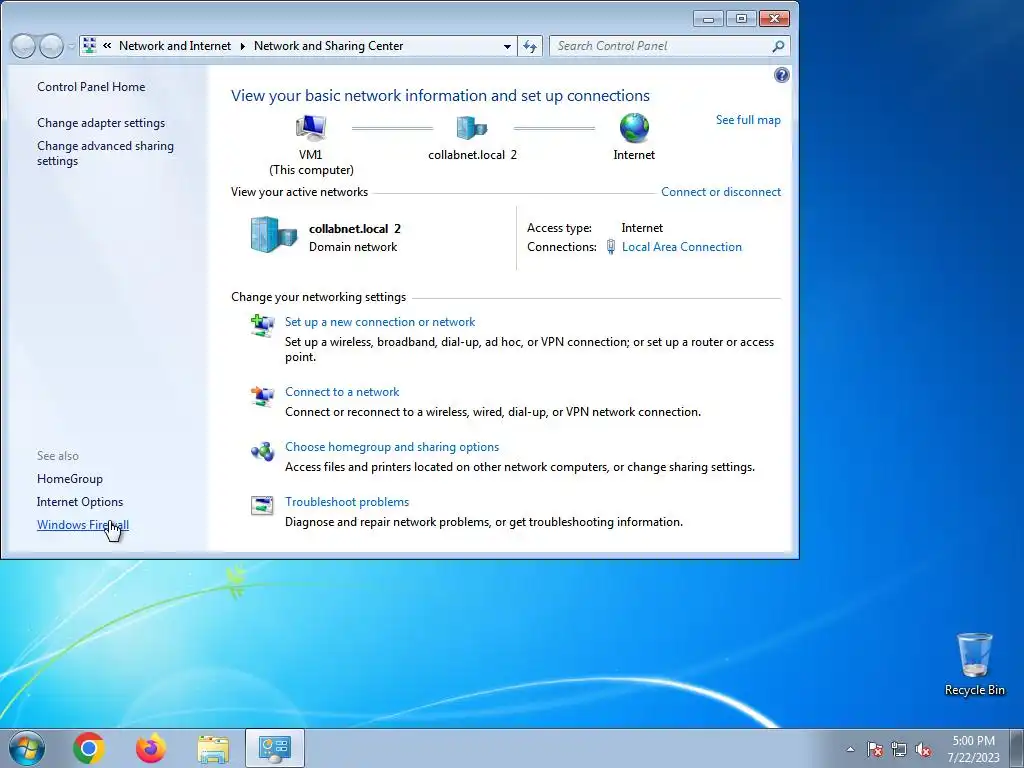This screenshot has width=1024, height=768.
Task: Close the Network and Sharing Center window
Action: click(774, 19)
